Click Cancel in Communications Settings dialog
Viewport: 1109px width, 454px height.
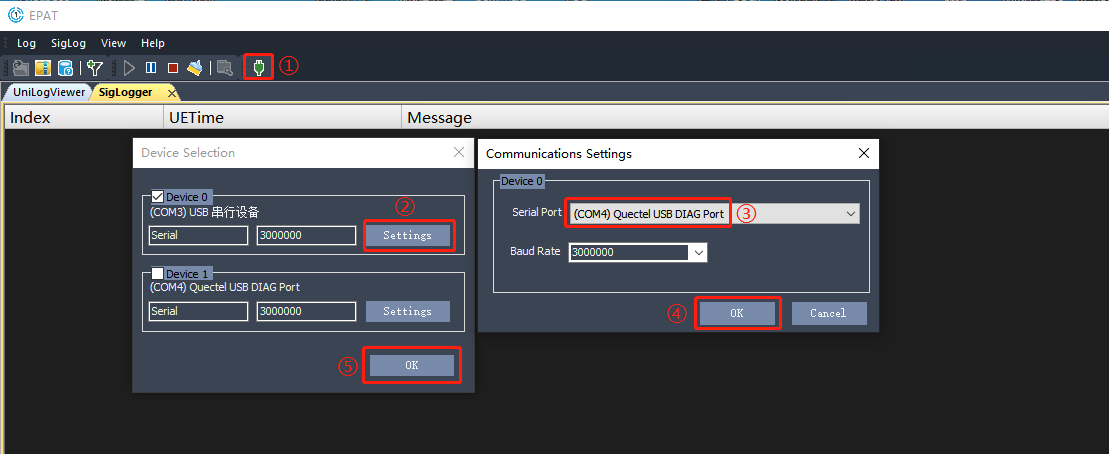tap(828, 313)
